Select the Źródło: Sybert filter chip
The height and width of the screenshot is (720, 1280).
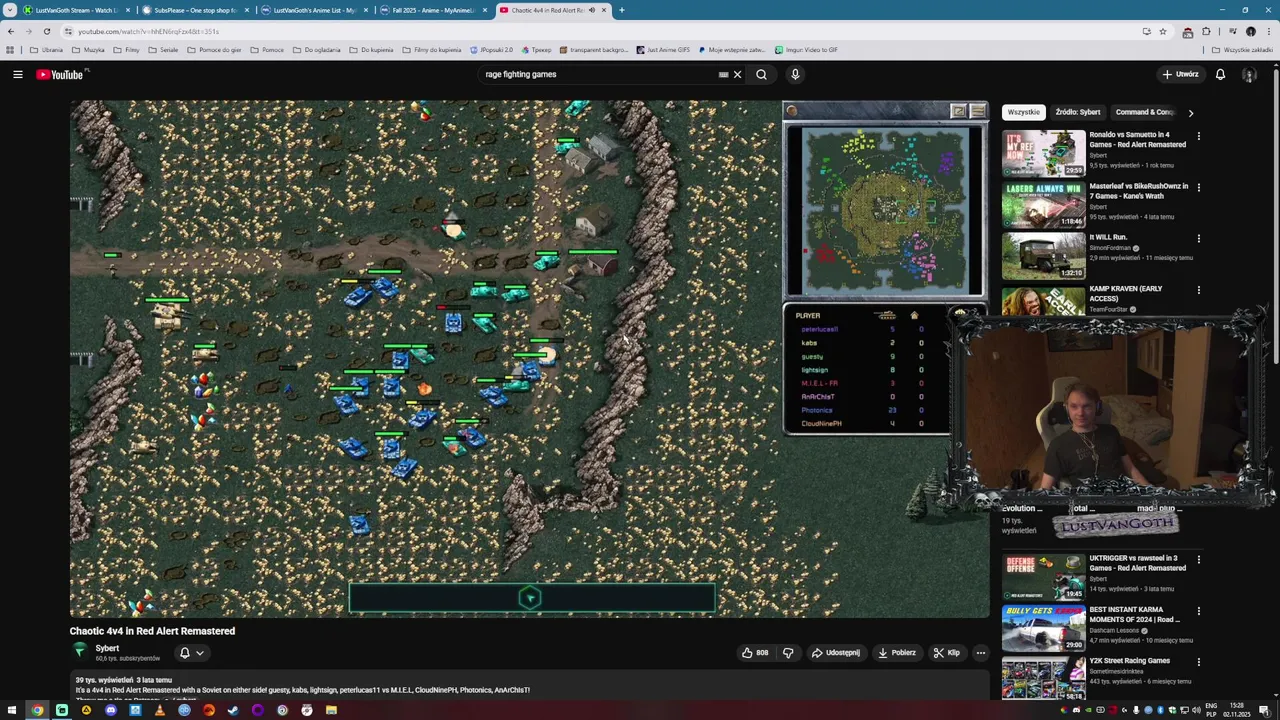click(1078, 112)
